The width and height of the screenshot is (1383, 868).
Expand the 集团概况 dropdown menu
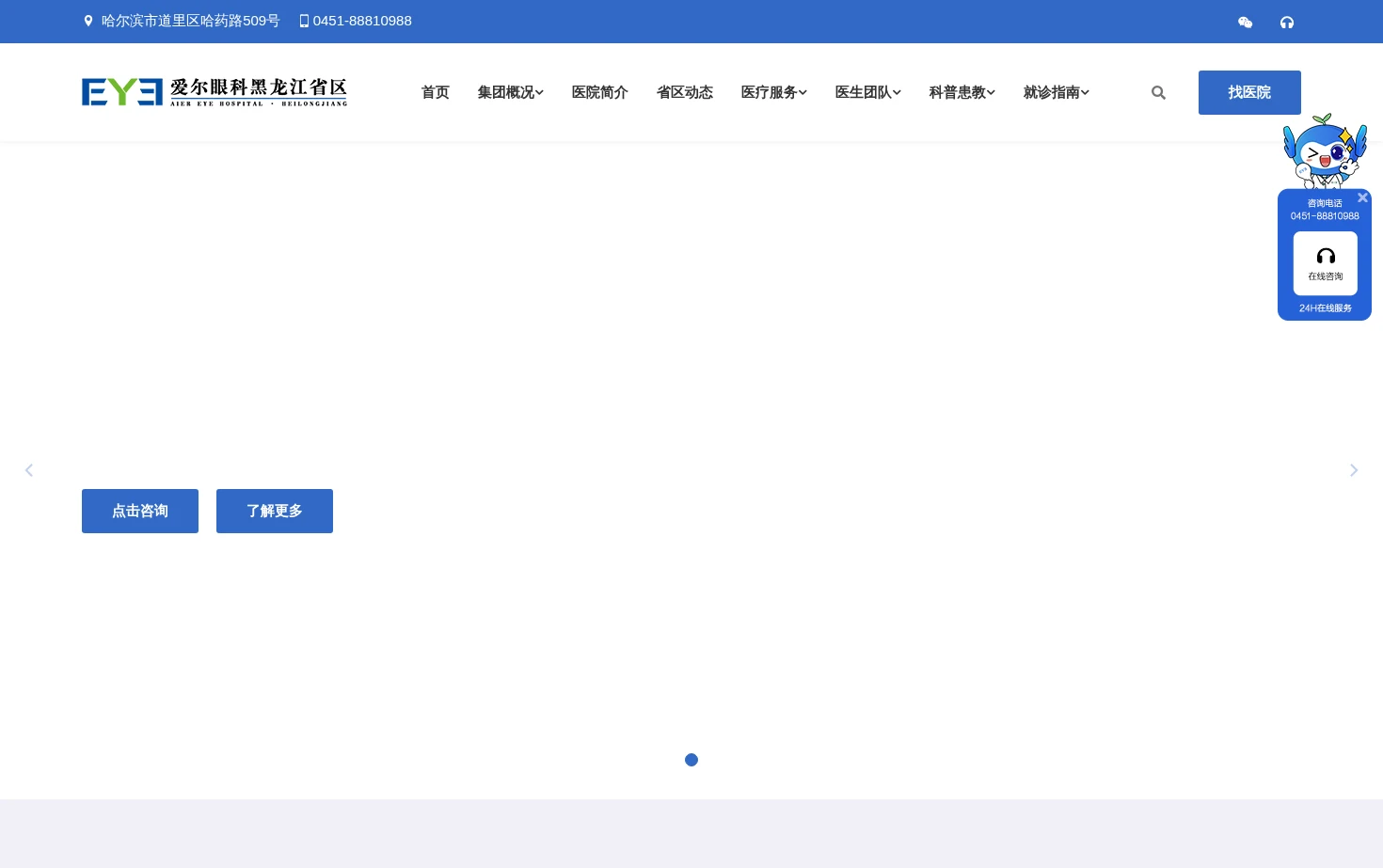tap(510, 92)
